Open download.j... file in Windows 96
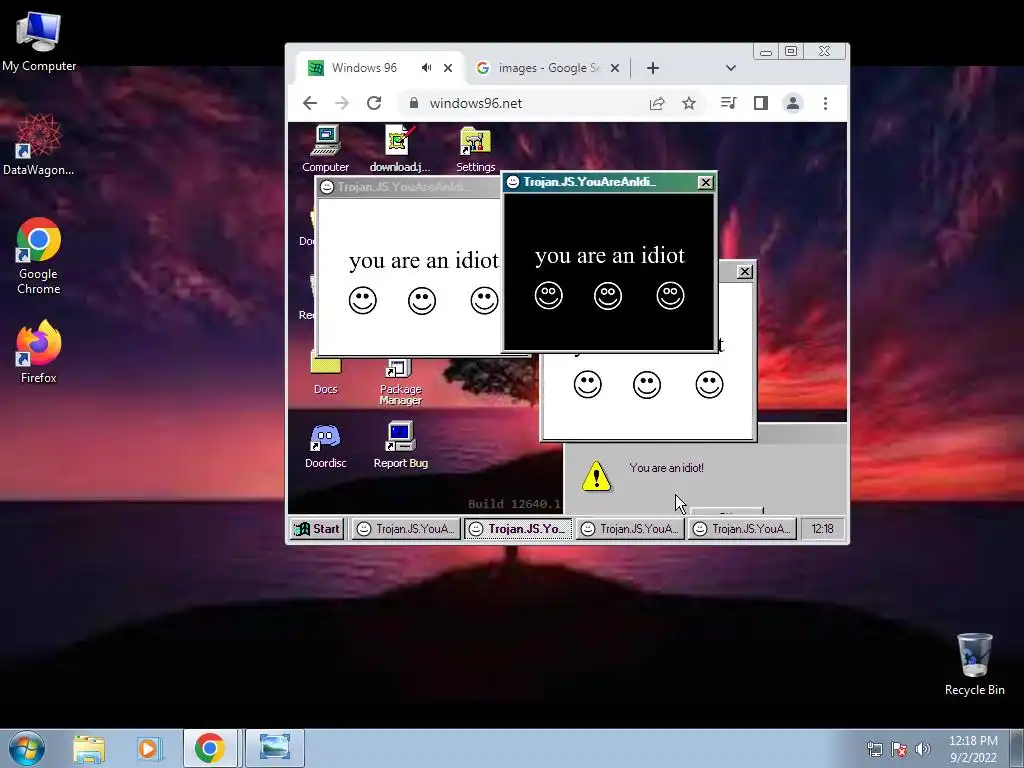Viewport: 1024px width, 768px height. coord(400,149)
